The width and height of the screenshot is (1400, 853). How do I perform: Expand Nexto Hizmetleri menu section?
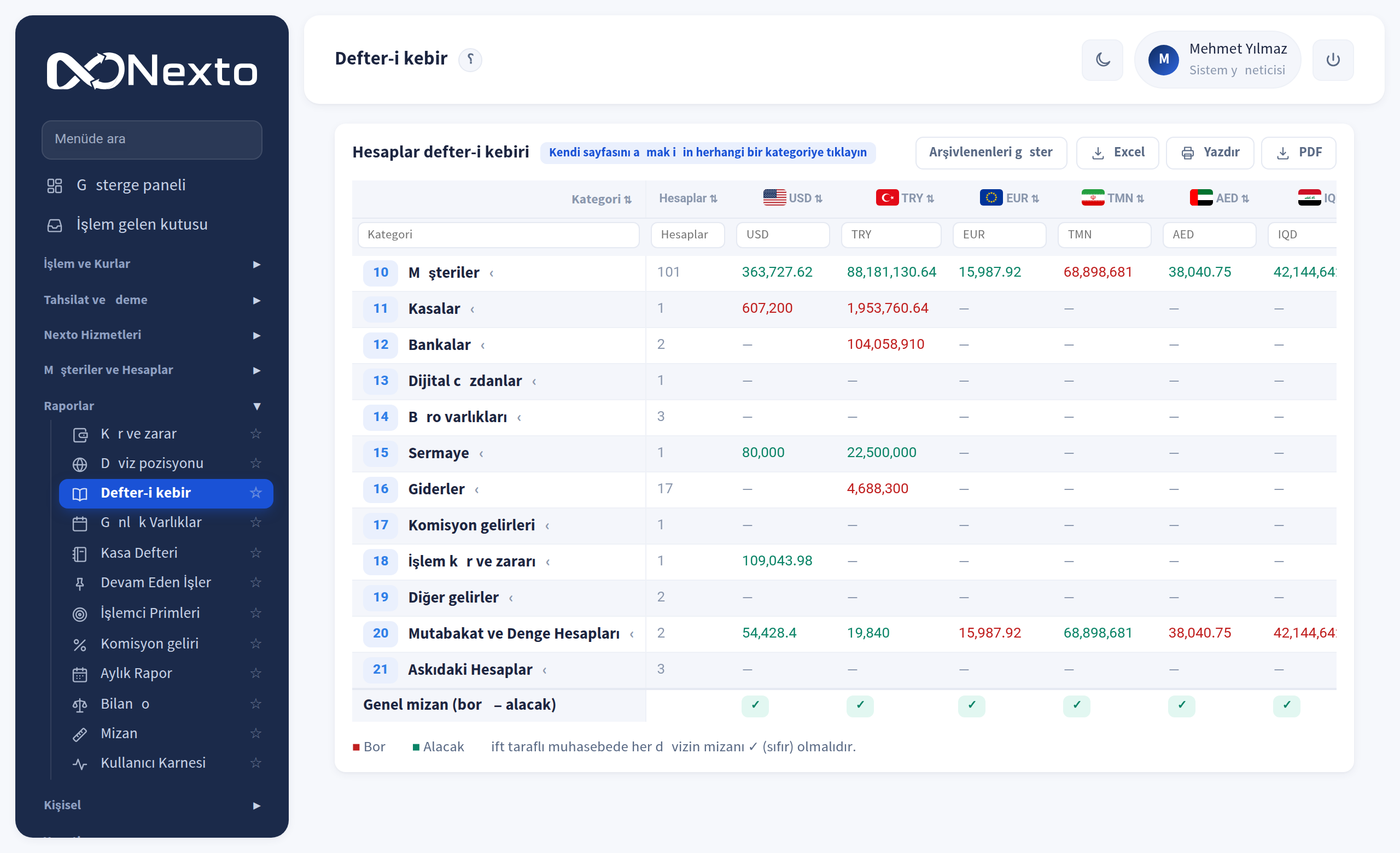(151, 335)
